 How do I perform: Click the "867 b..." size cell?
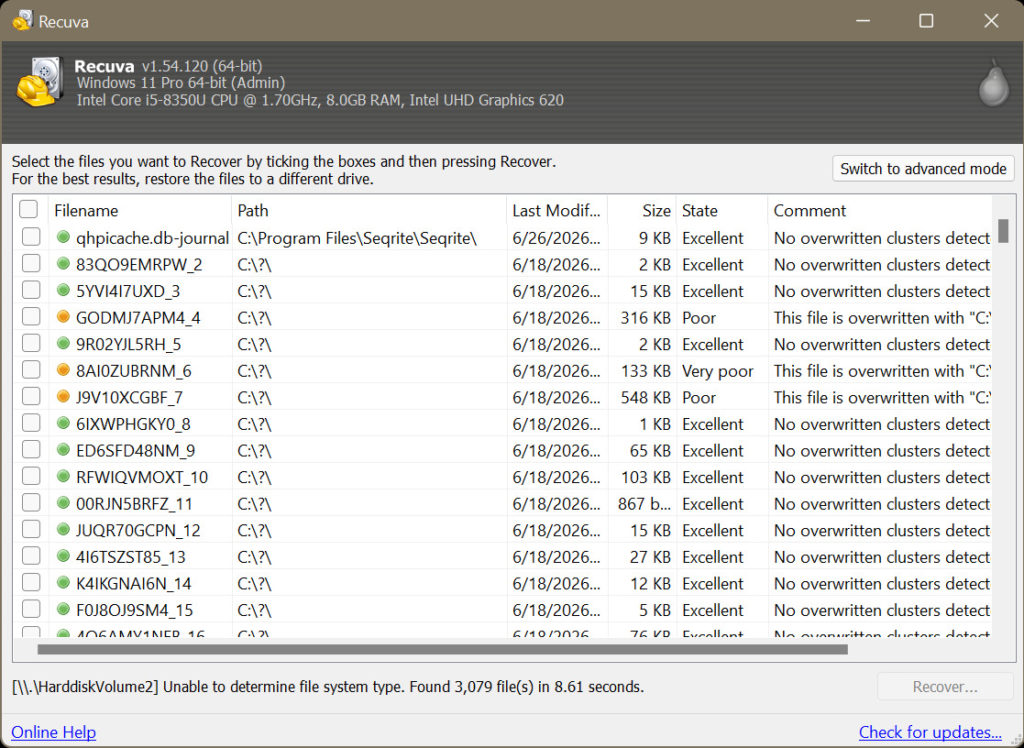click(x=644, y=504)
